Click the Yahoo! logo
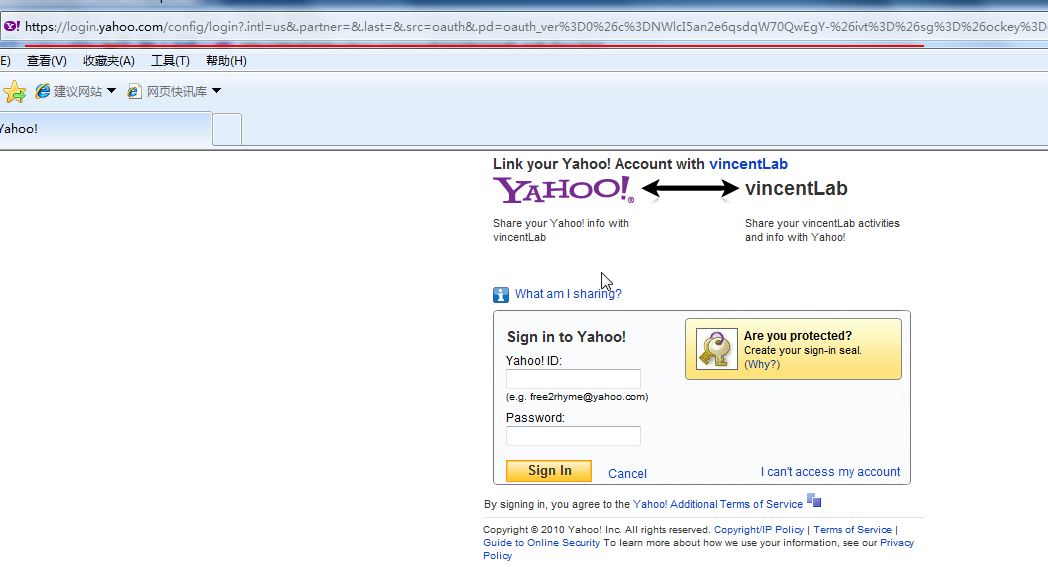Viewport: 1048px width, 567px height. 563,189
